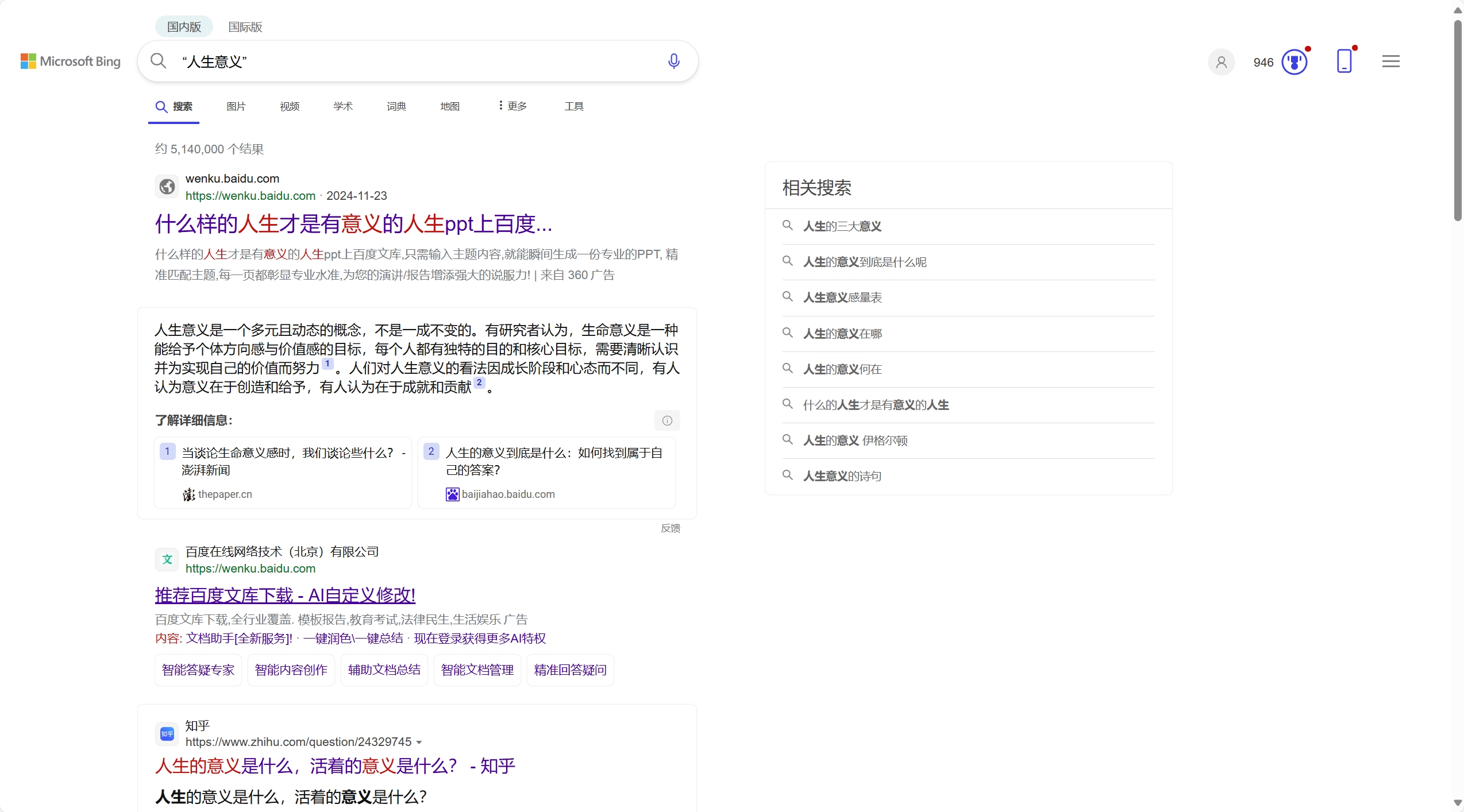
Task: Open the user account avatar icon
Action: tap(1222, 62)
